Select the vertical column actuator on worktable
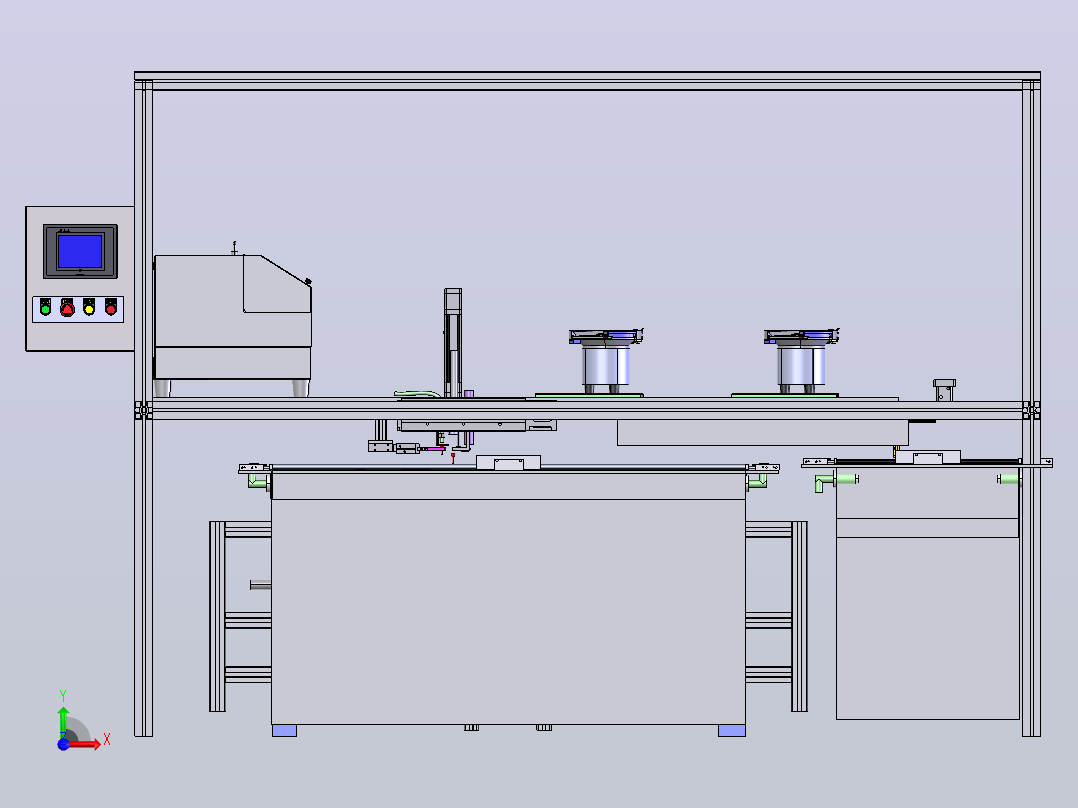The image size is (1078, 808). [452, 342]
